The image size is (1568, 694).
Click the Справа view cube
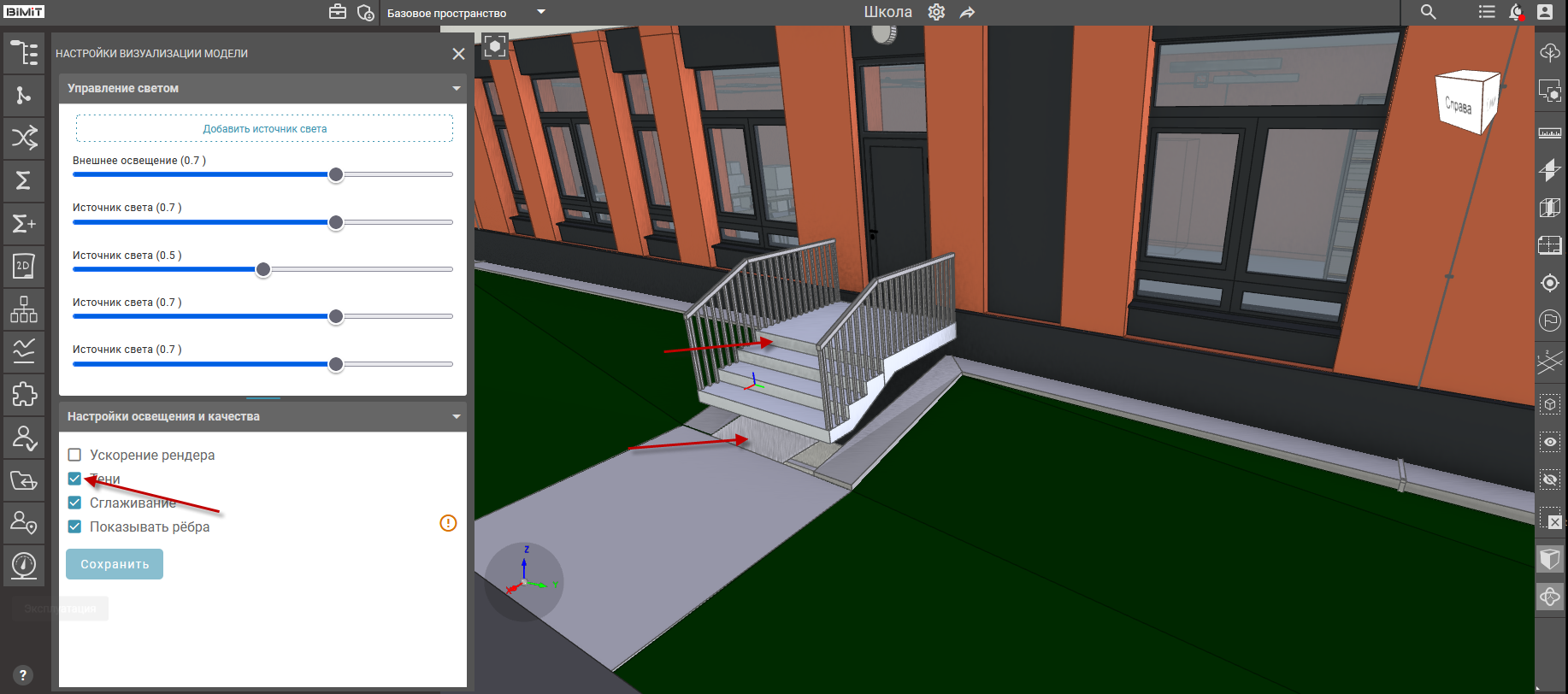coord(1464,104)
